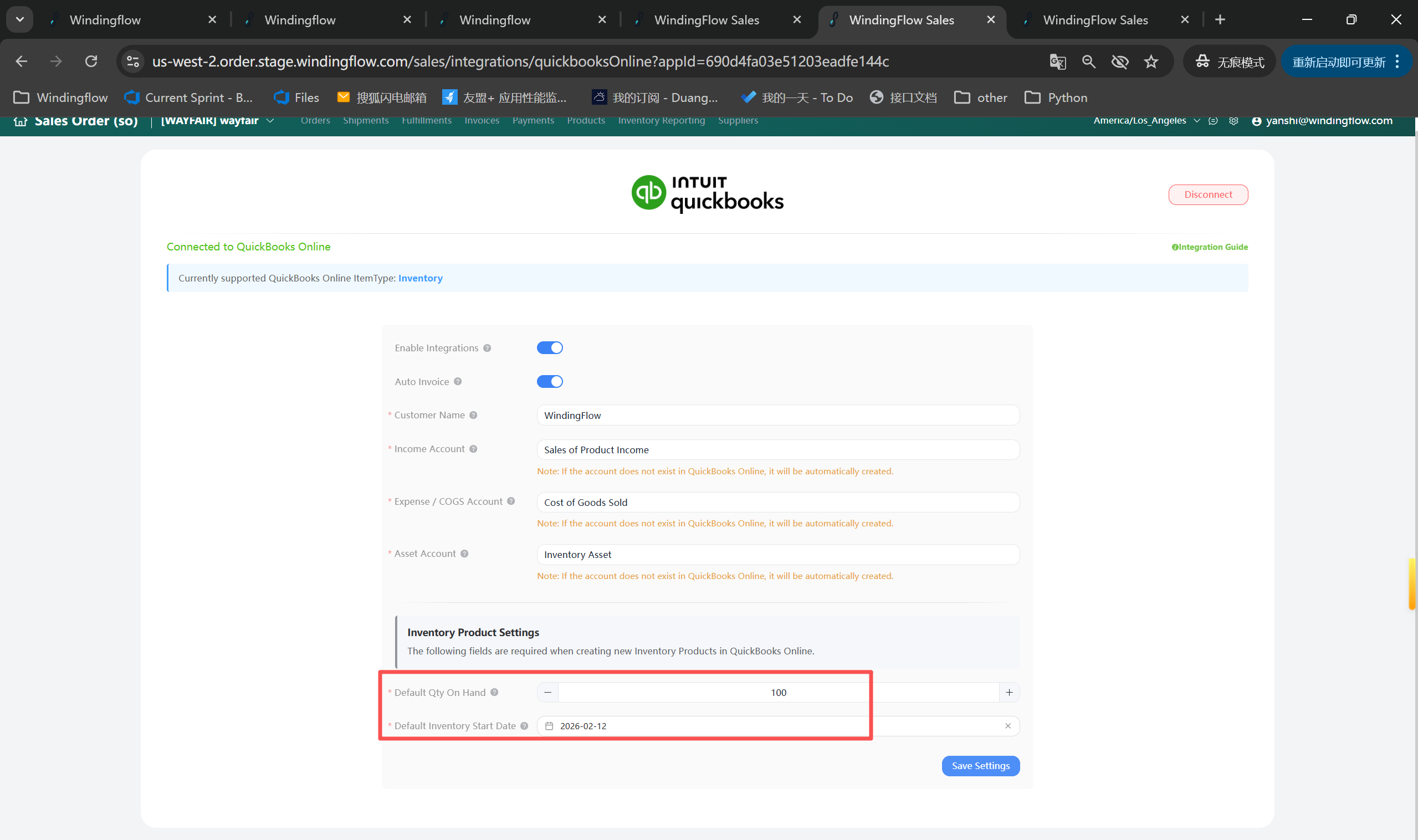Open the settings gear in the green header
The height and width of the screenshot is (840, 1418).
point(1233,121)
